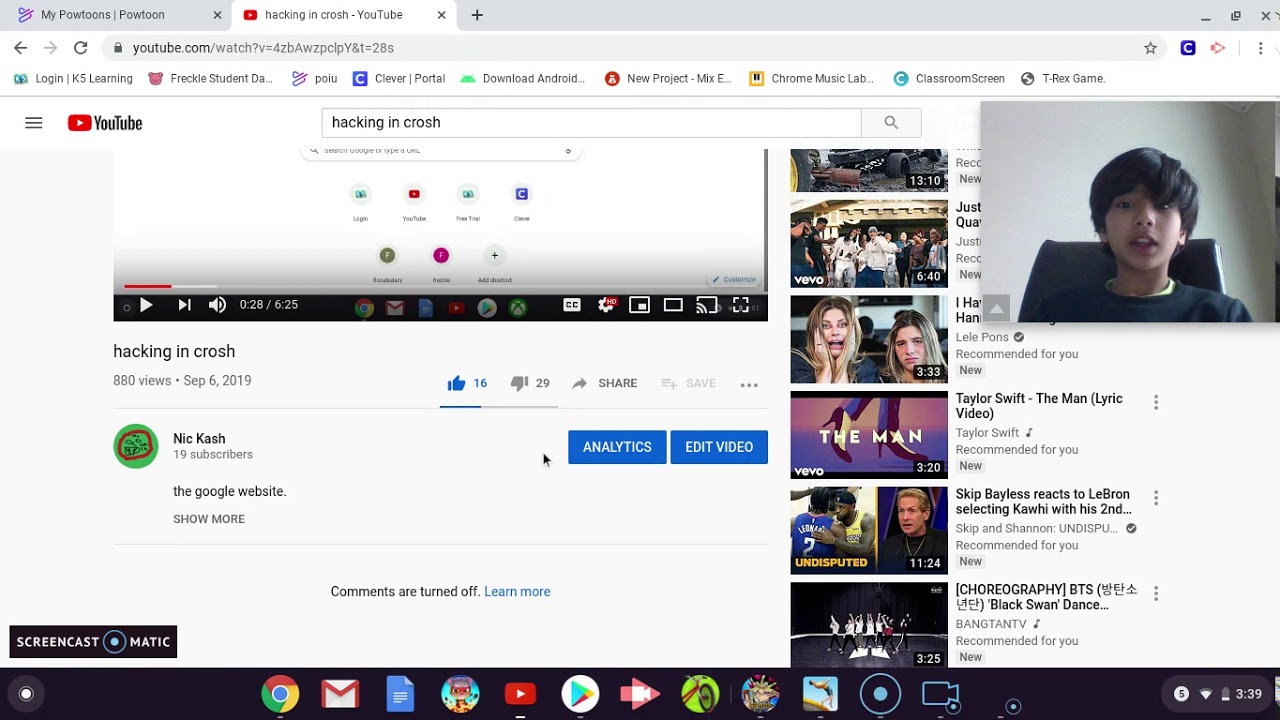Open the Download Android... bookmark
The image size is (1280, 720).
point(523,79)
